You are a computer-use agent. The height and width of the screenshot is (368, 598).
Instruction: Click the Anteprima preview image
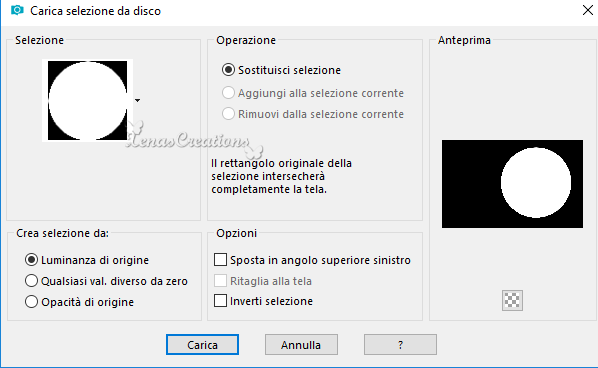click(512, 184)
